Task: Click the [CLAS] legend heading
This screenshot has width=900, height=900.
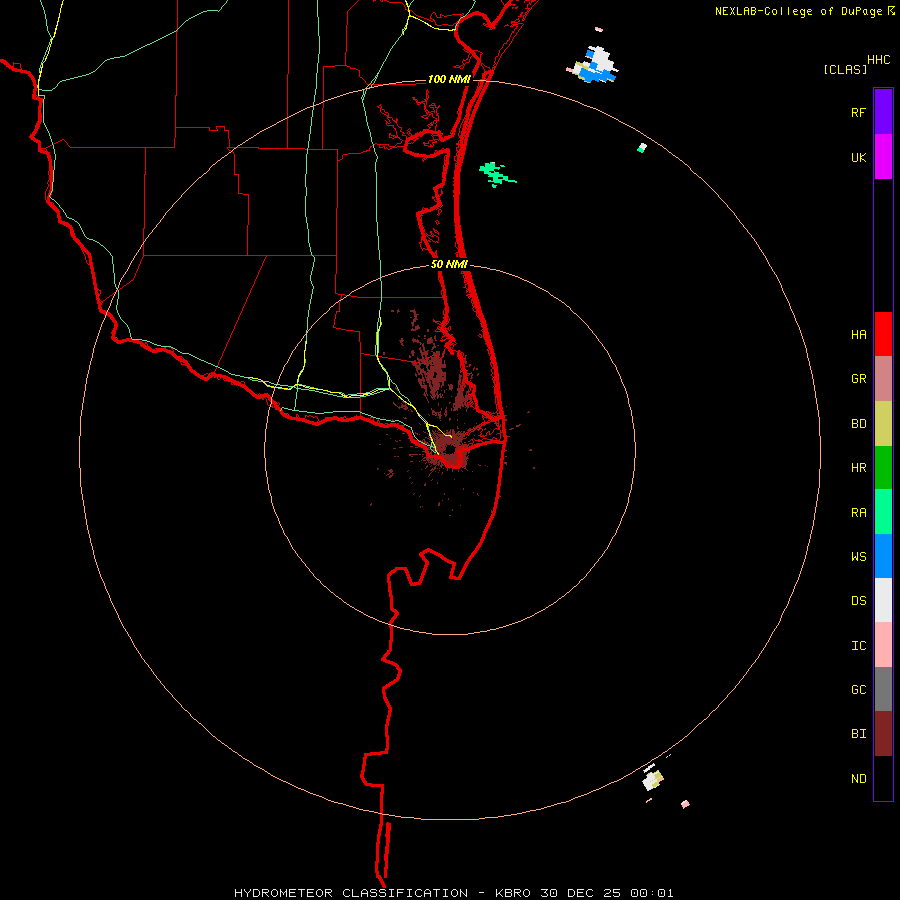Action: point(845,69)
